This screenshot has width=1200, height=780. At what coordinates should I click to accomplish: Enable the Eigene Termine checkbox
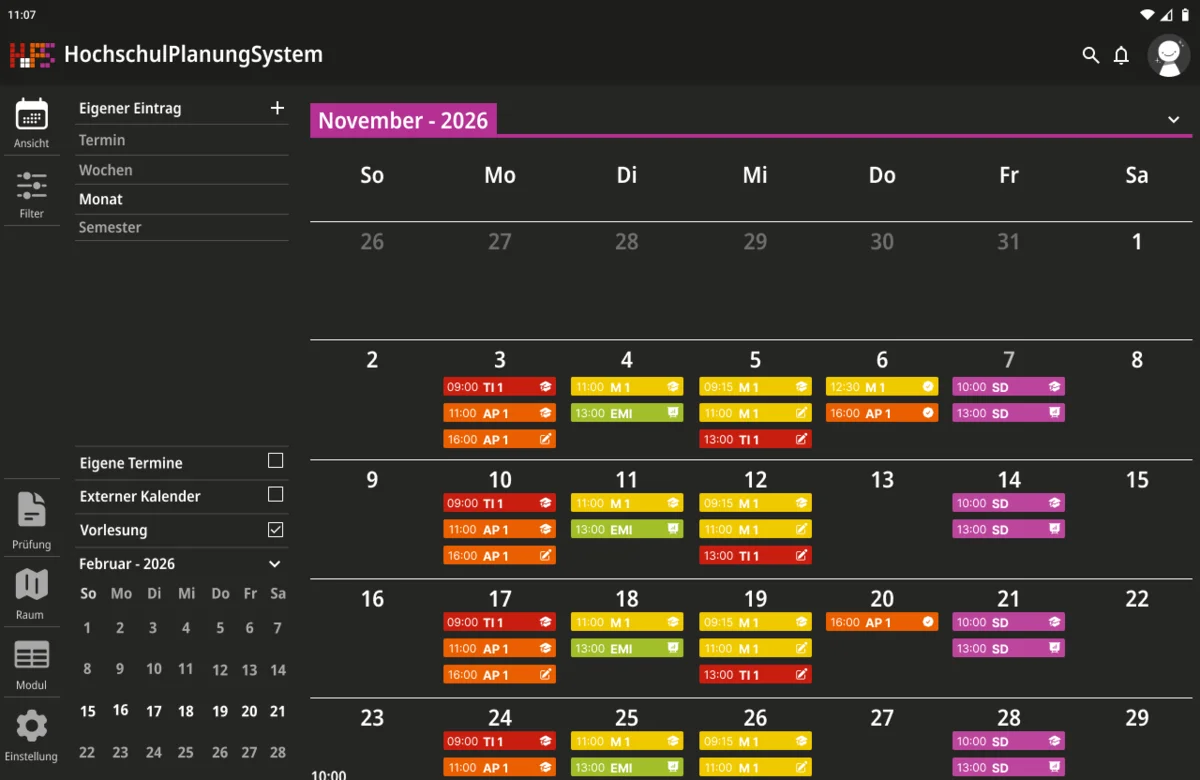coord(276,461)
